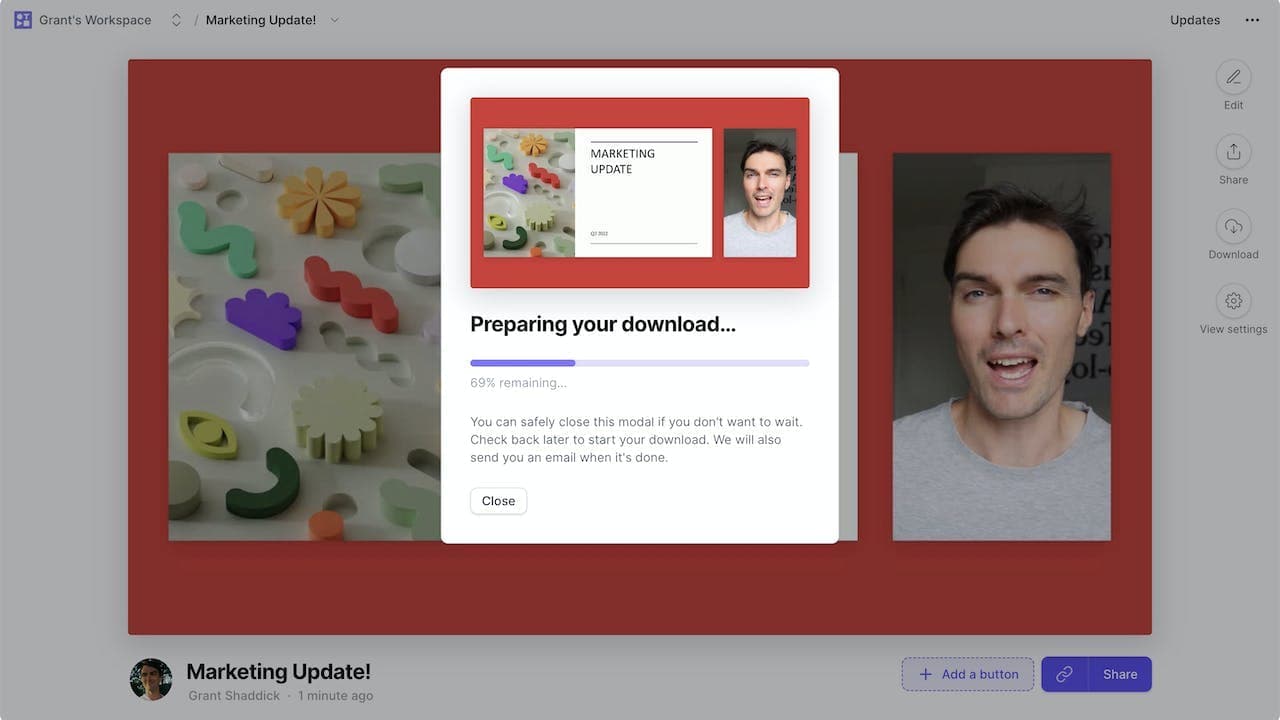
Task: Open View settings gear icon
Action: tap(1233, 301)
